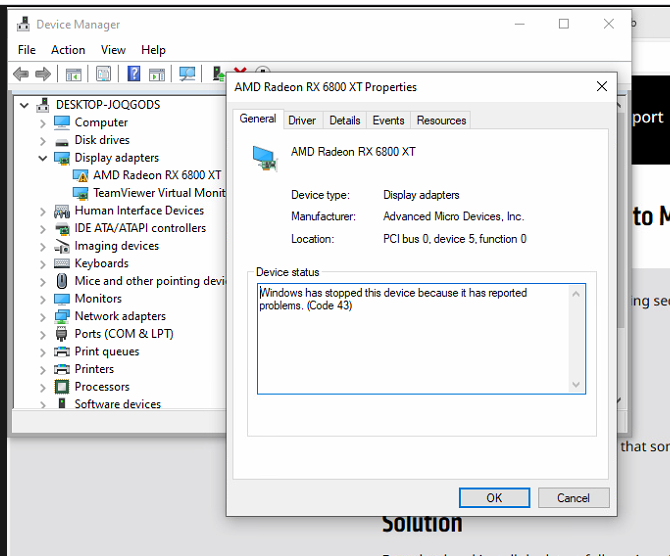The height and width of the screenshot is (556, 670).
Task: Expand the IDE ATA/ATAPI controllers node
Action: (x=42, y=229)
